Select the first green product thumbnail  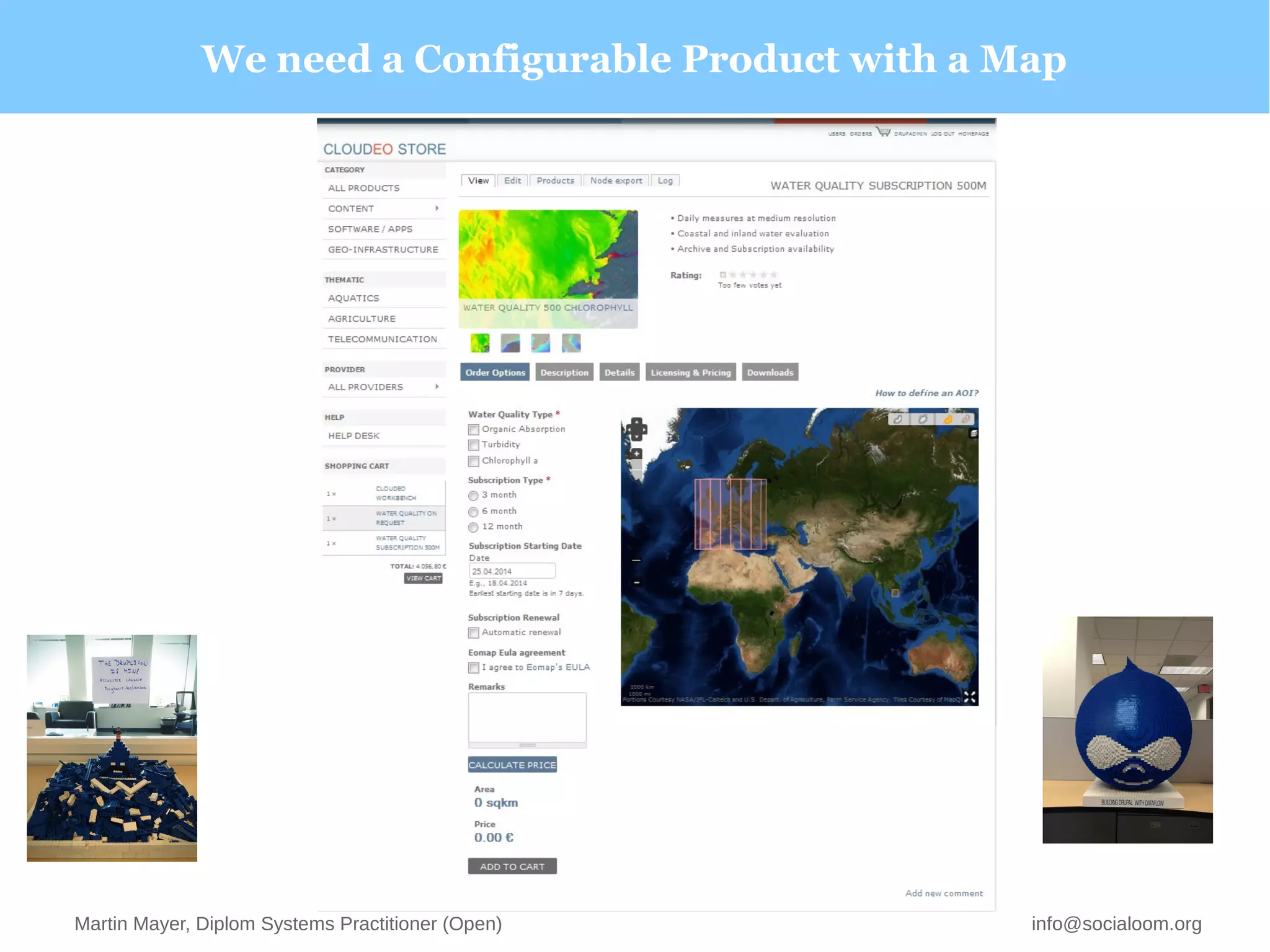pyautogui.click(x=480, y=343)
